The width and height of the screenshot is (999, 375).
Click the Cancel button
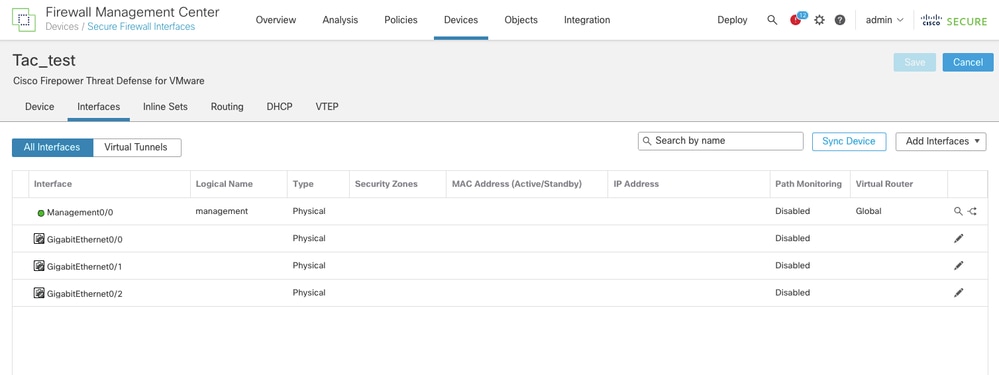968,62
